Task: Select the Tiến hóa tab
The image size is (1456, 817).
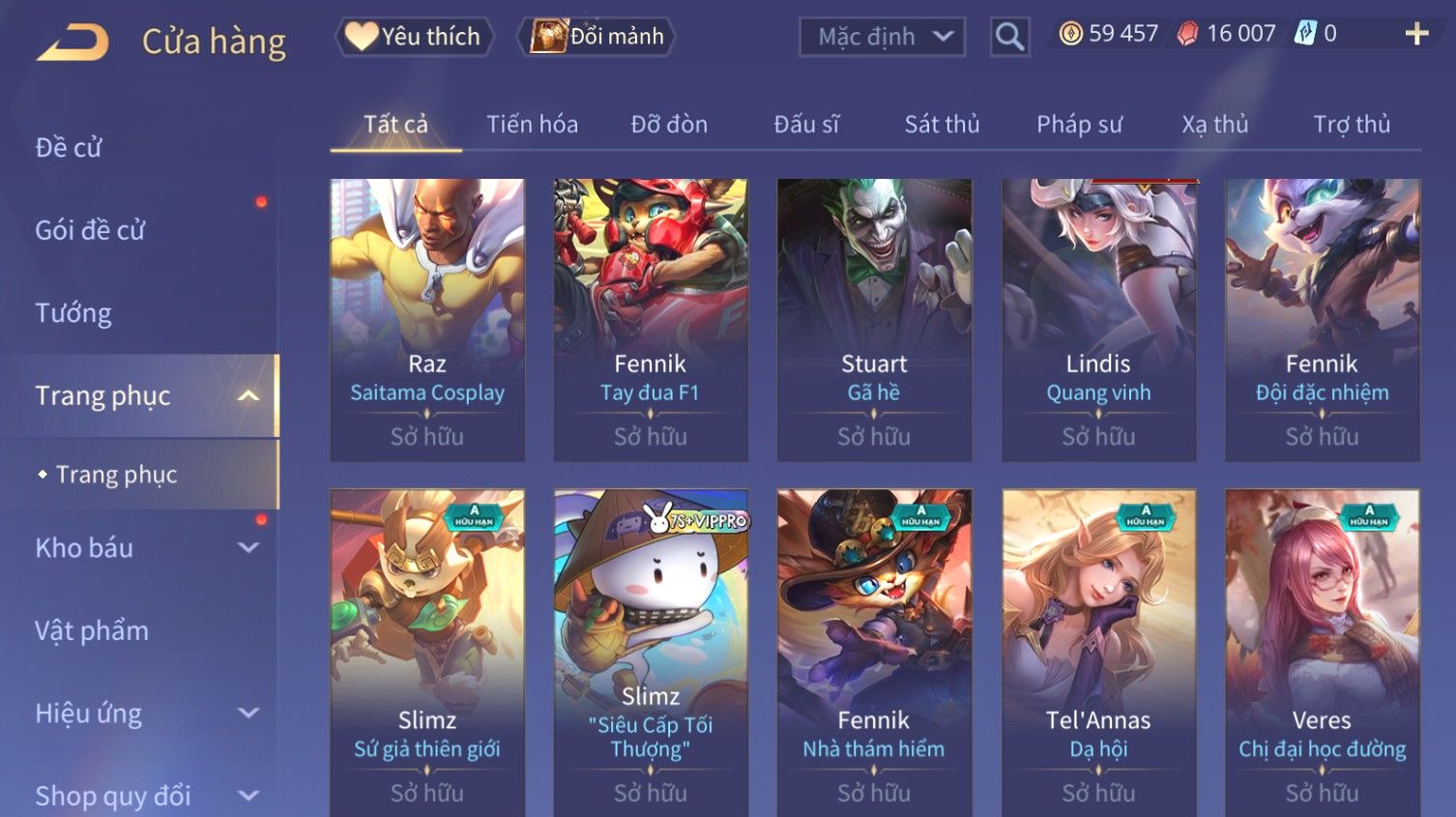Action: tap(532, 124)
